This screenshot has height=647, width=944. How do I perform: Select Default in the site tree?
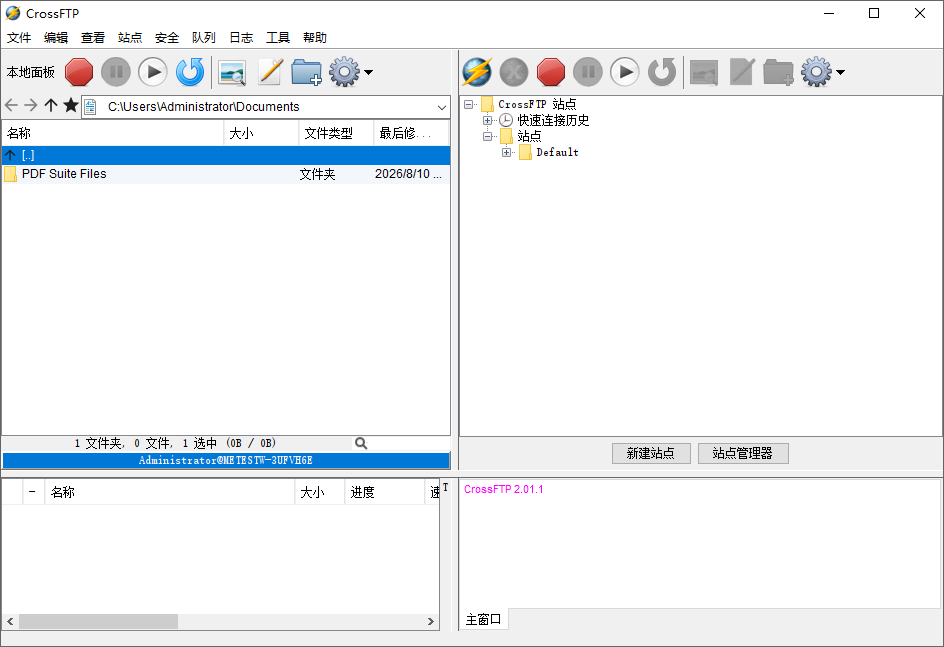[557, 153]
